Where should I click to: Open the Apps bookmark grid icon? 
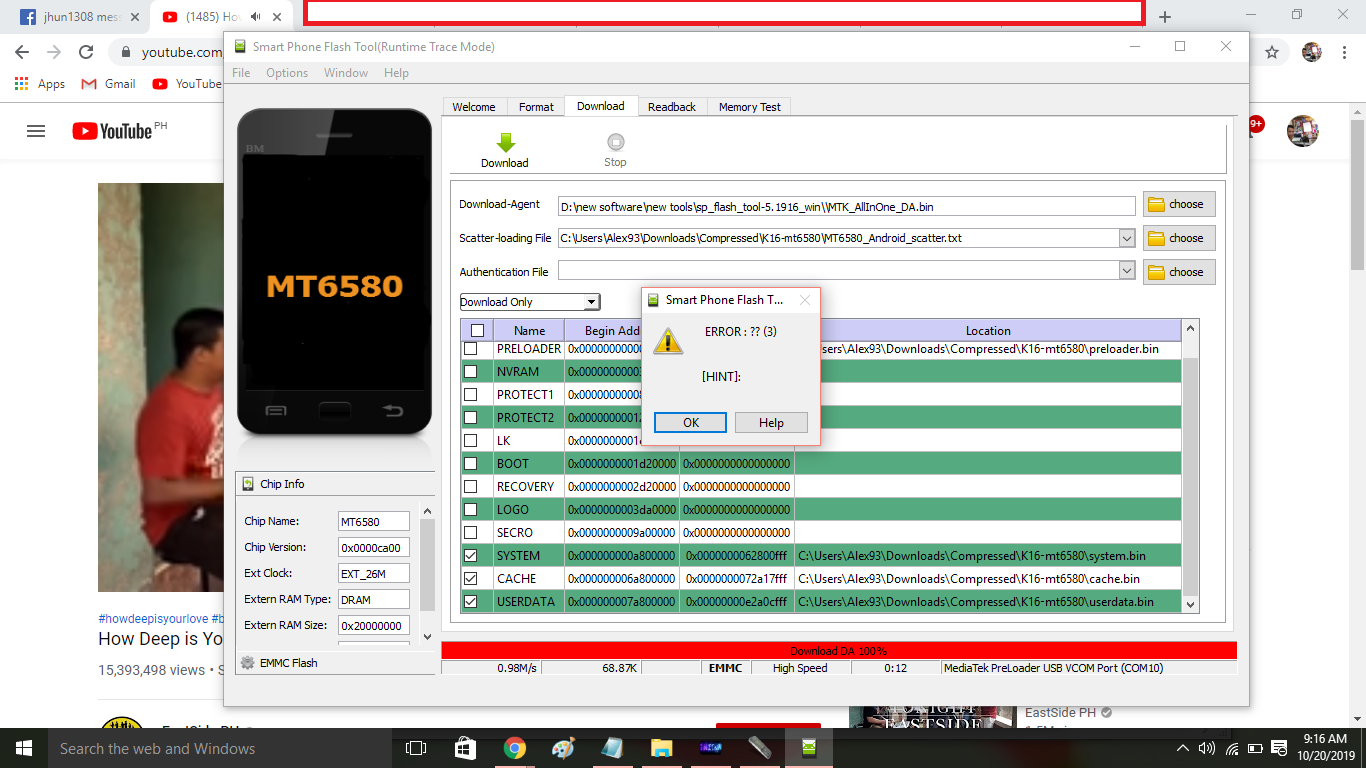(21, 84)
